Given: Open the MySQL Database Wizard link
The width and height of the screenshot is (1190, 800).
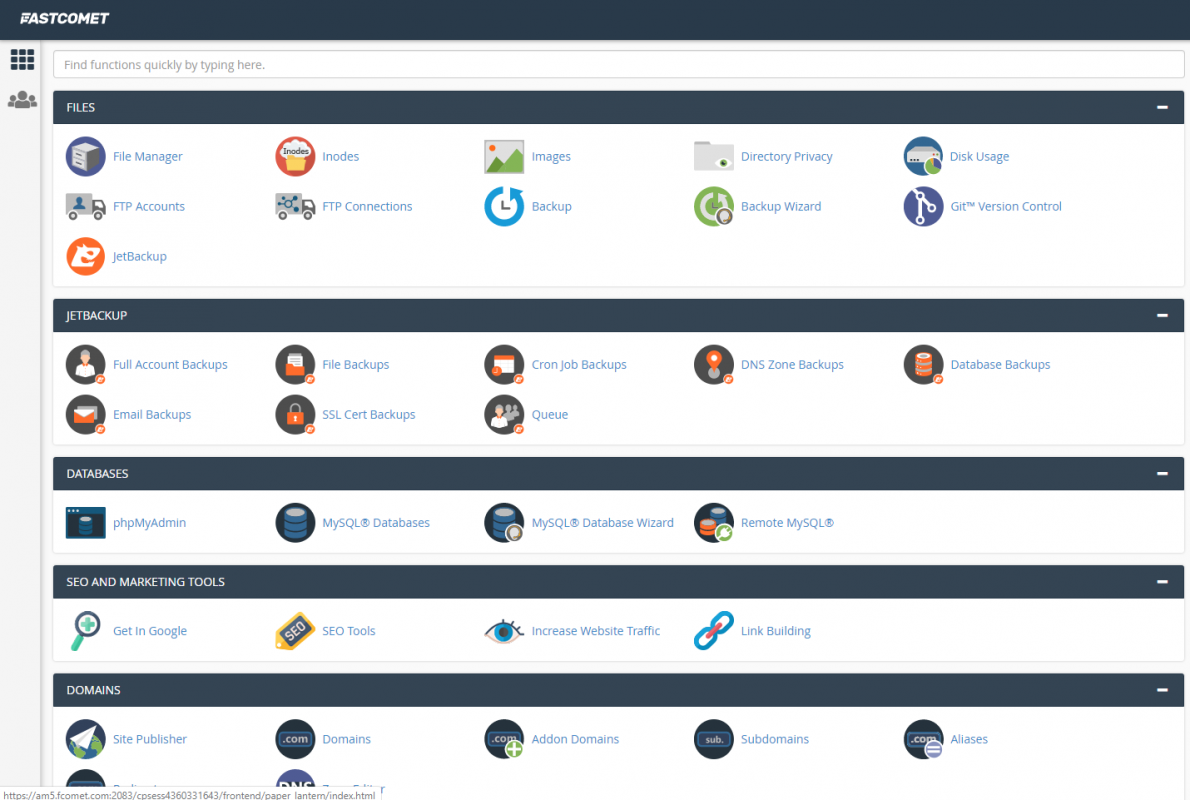Looking at the screenshot, I should point(603,523).
